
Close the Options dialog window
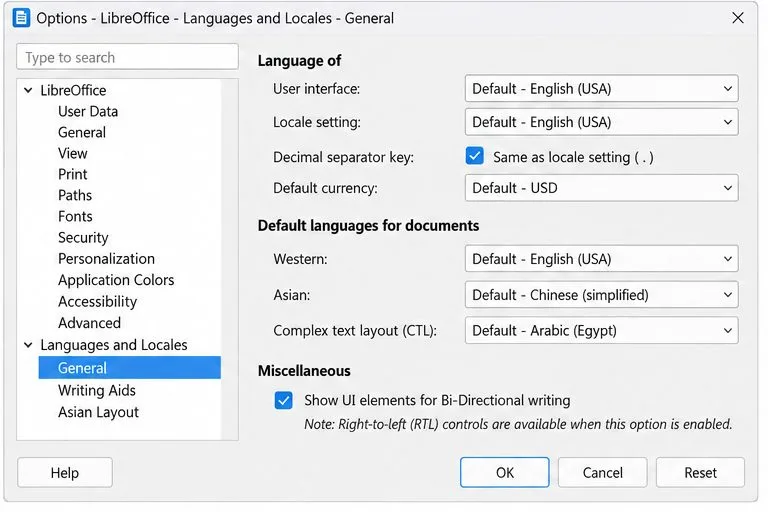[738, 18]
